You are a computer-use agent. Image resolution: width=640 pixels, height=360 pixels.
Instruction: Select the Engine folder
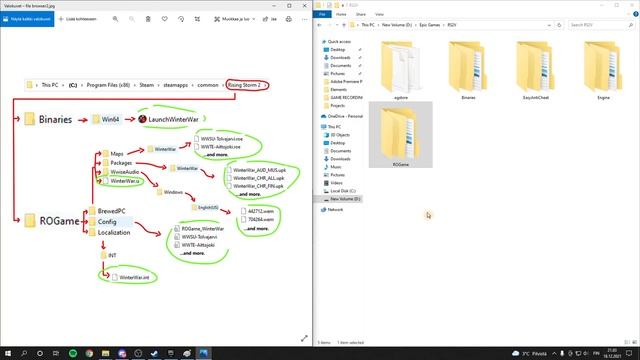pos(603,70)
